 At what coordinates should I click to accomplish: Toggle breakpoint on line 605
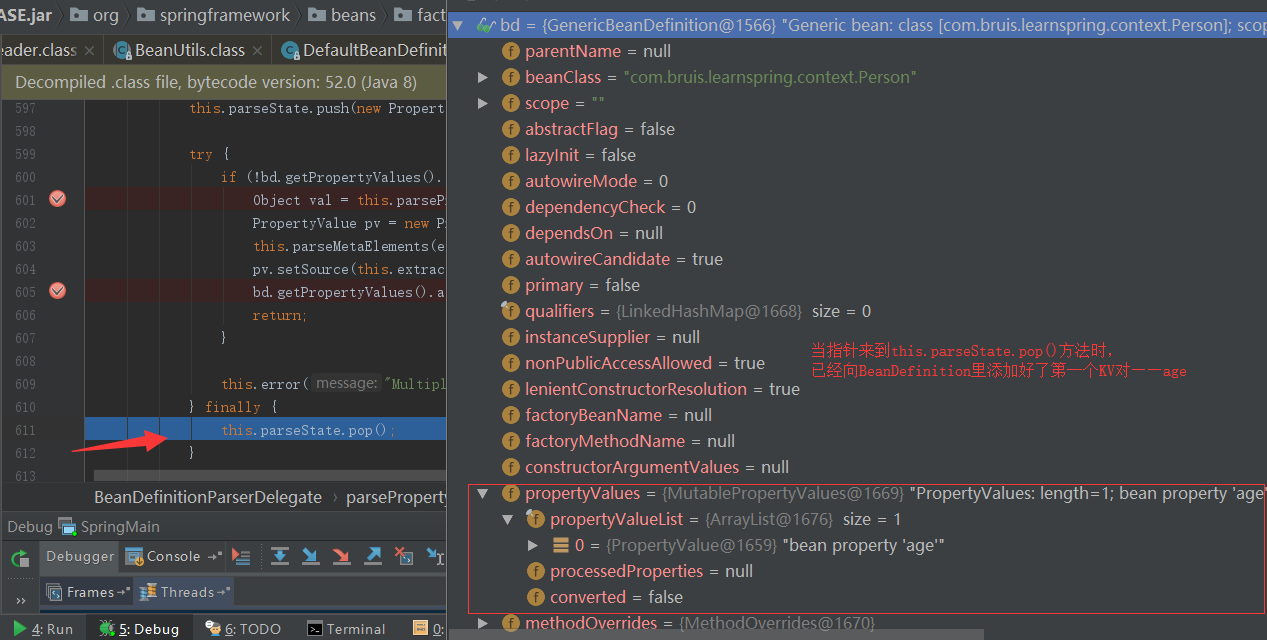57,291
